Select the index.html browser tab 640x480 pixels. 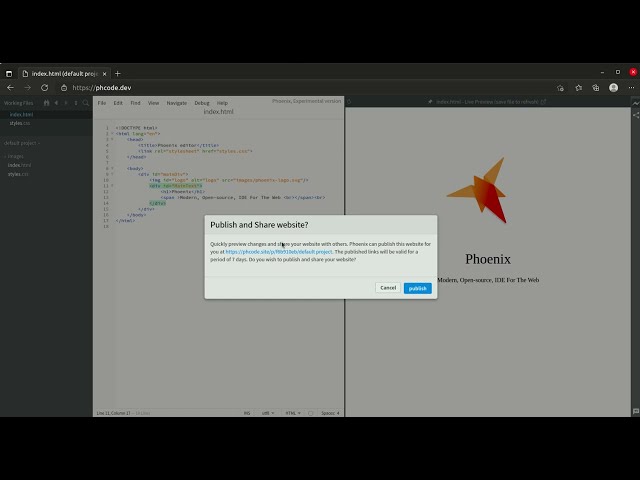[x=64, y=73]
